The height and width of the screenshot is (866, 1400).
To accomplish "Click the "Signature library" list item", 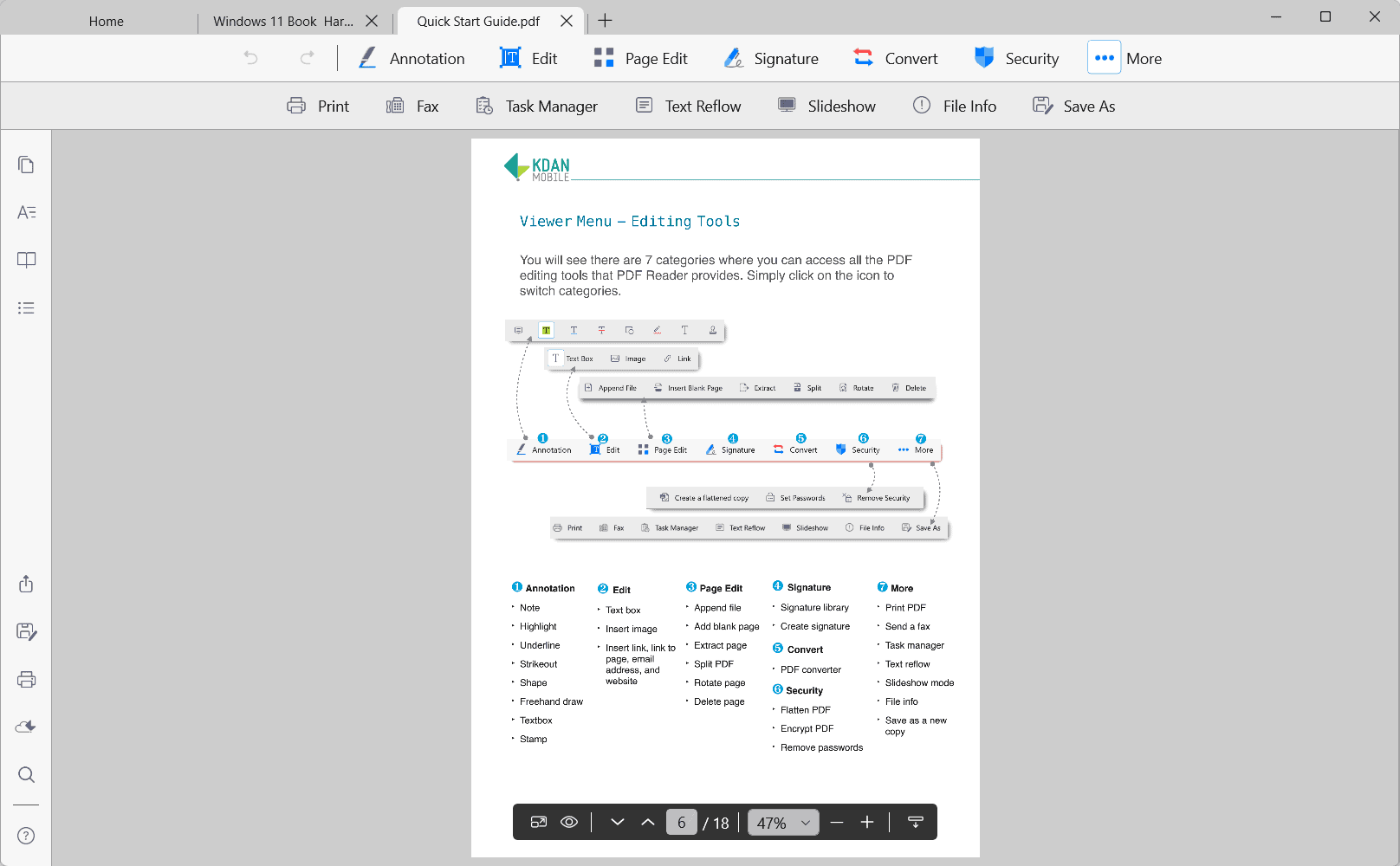I will 814,607.
